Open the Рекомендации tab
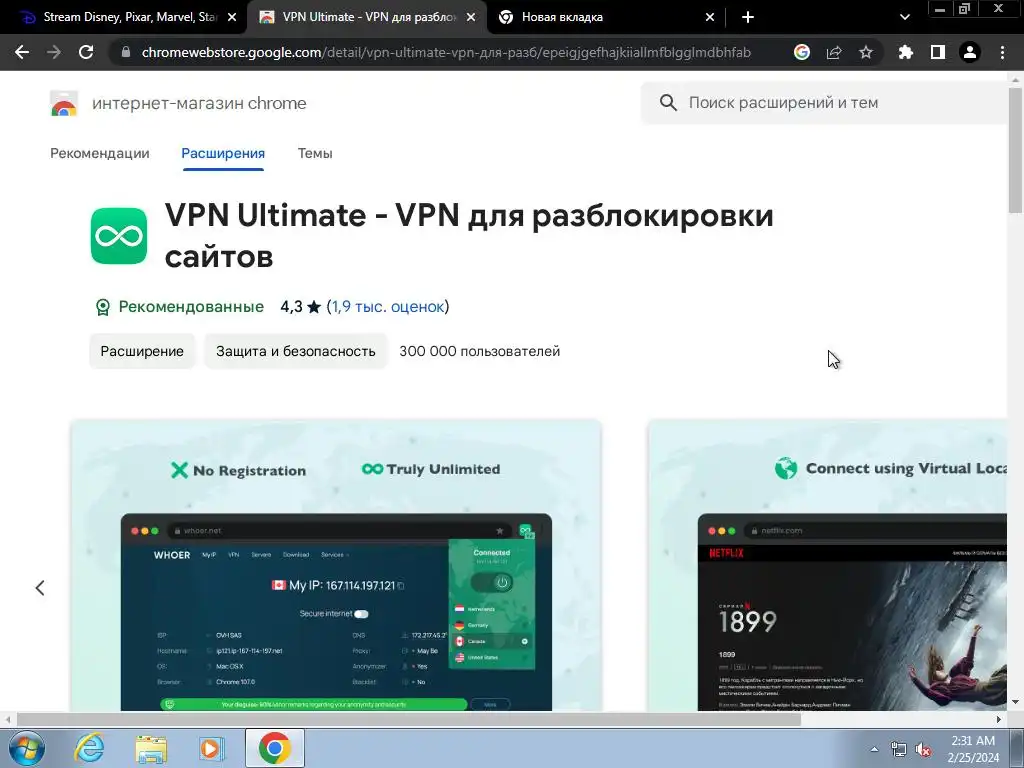The image size is (1024, 768). pyautogui.click(x=100, y=153)
